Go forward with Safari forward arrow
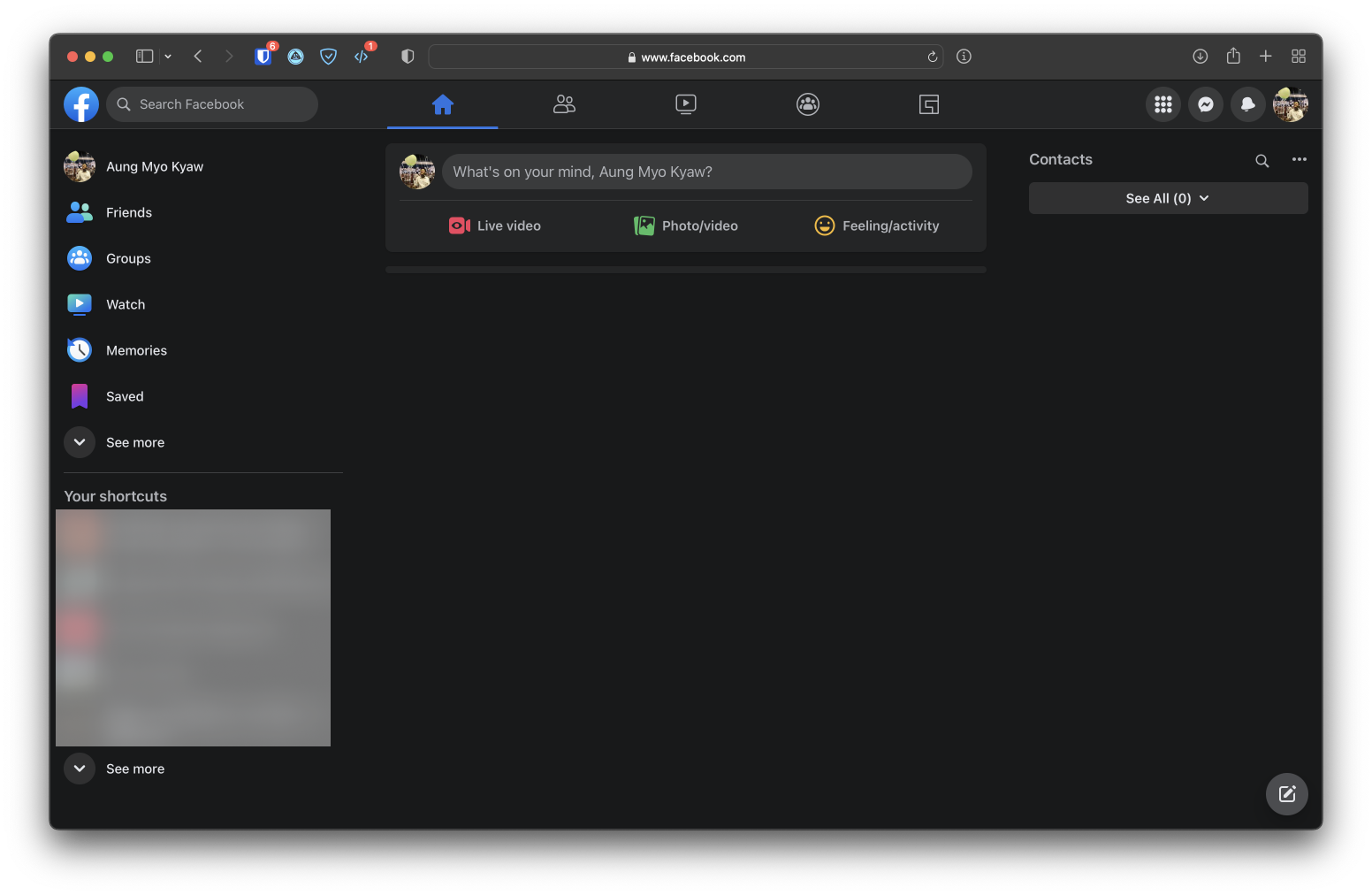The height and width of the screenshot is (895, 1372). click(x=229, y=57)
